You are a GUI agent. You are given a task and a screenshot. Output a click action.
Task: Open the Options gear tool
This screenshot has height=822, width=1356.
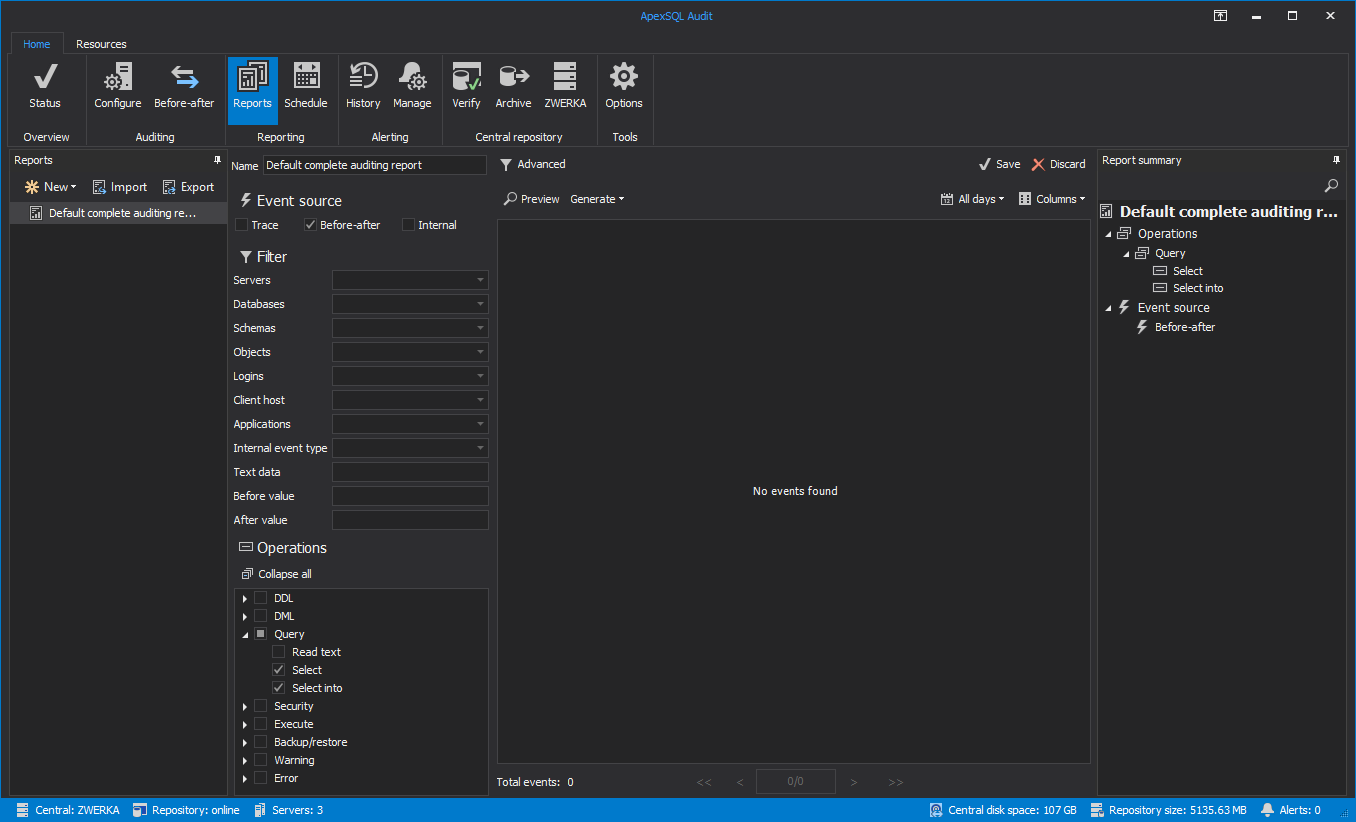[x=624, y=86]
